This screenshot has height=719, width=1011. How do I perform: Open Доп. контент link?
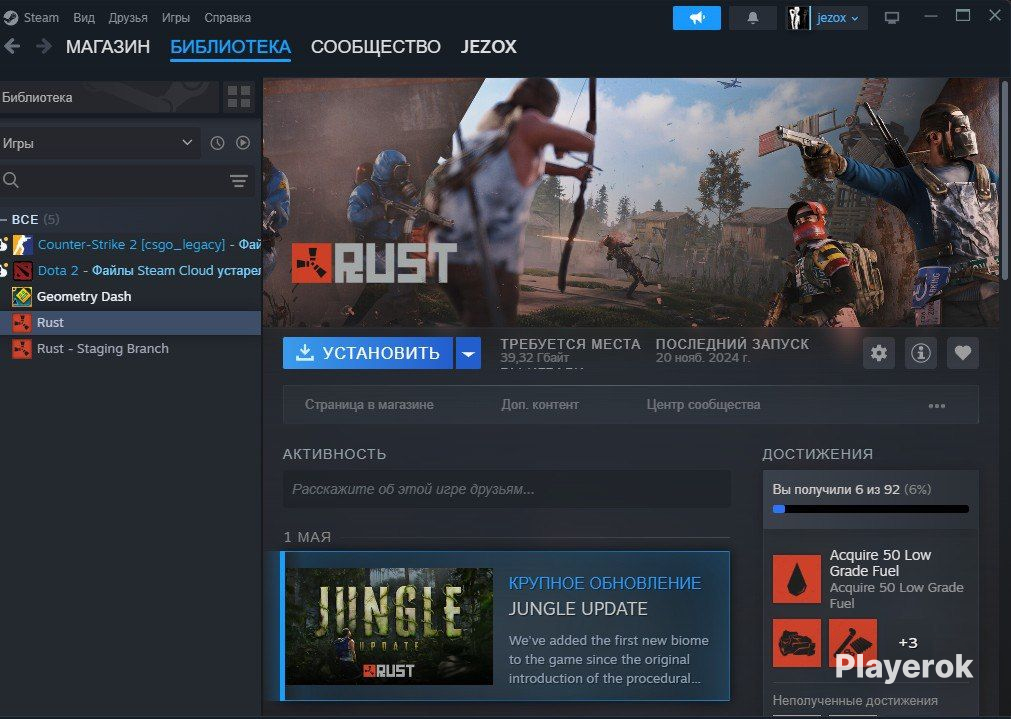pos(540,405)
